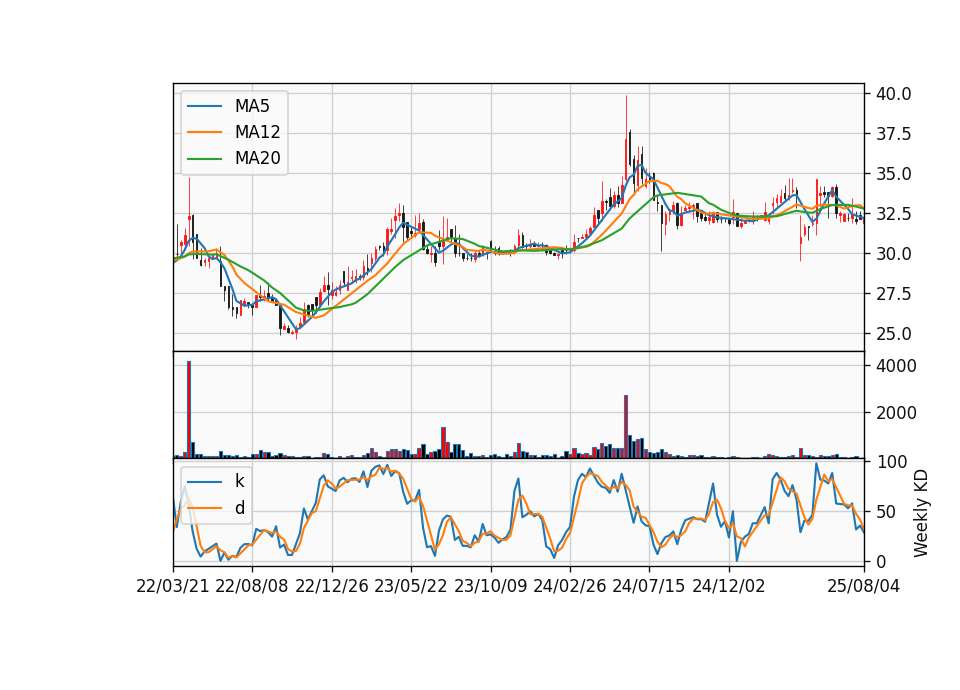960x690 pixels.
Task: Click the 23/10/09 date tick label
Action: (490, 586)
